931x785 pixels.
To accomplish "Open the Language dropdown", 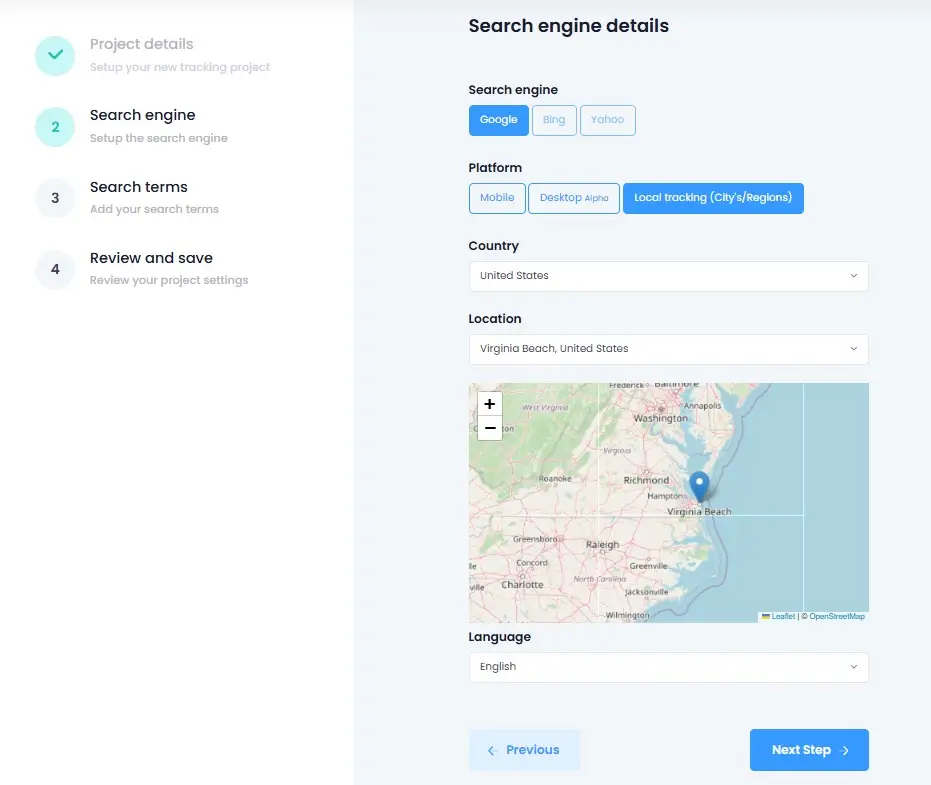I will pyautogui.click(x=669, y=667).
